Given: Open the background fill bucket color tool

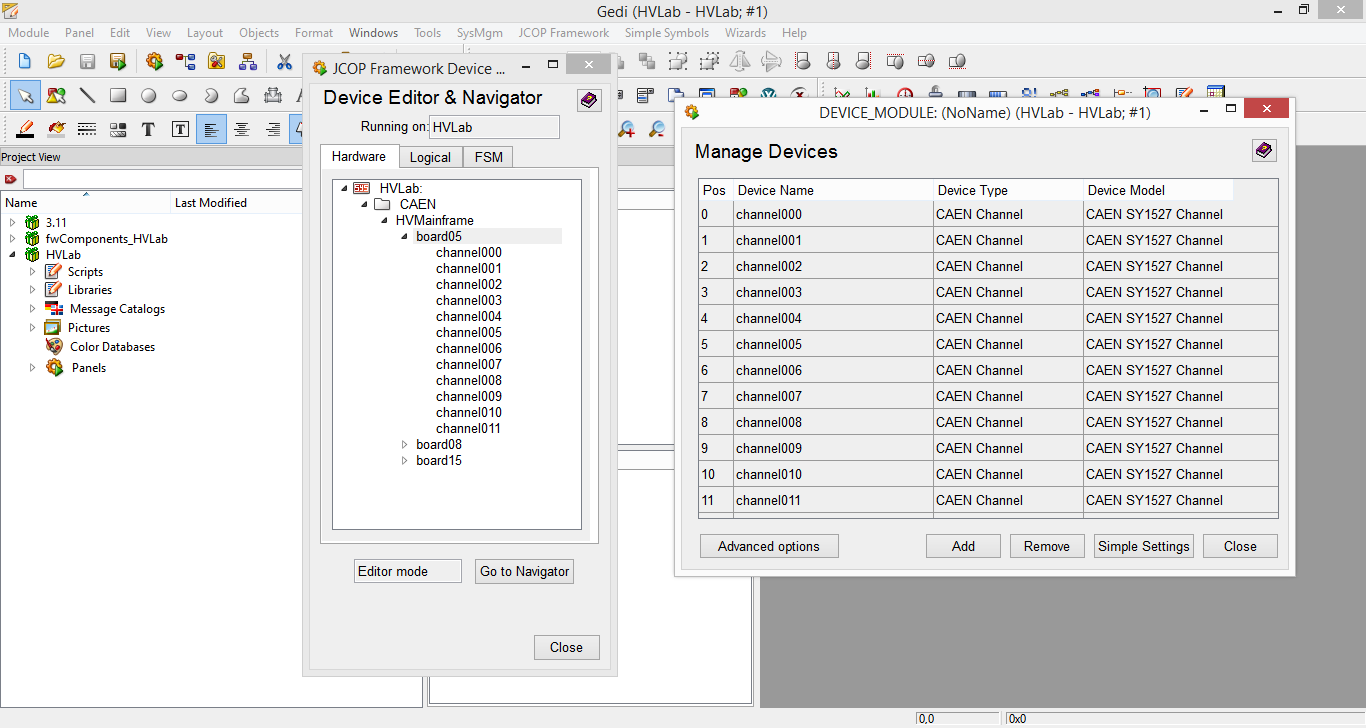Looking at the screenshot, I should click(56, 129).
